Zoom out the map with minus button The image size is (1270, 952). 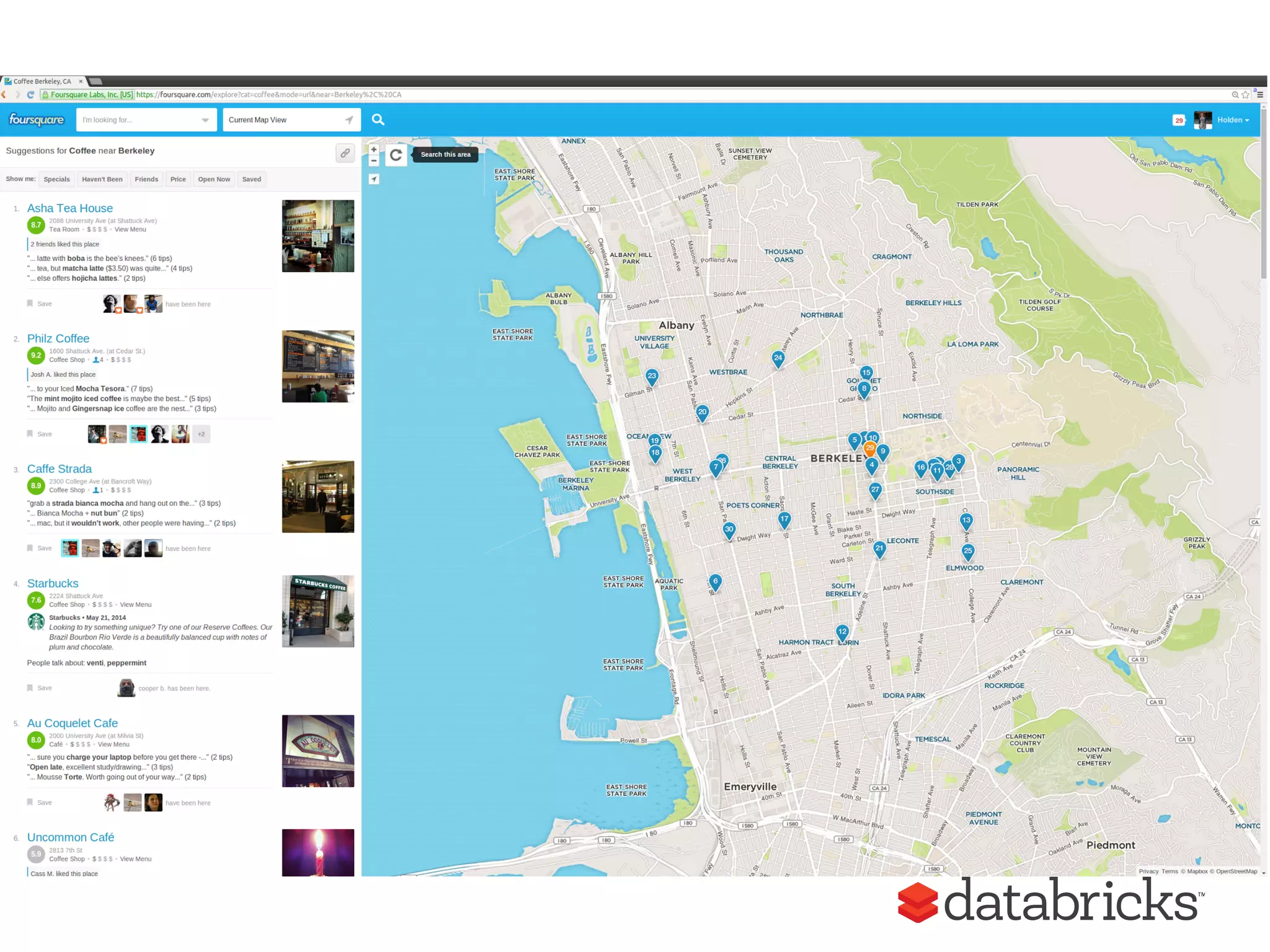coord(373,161)
